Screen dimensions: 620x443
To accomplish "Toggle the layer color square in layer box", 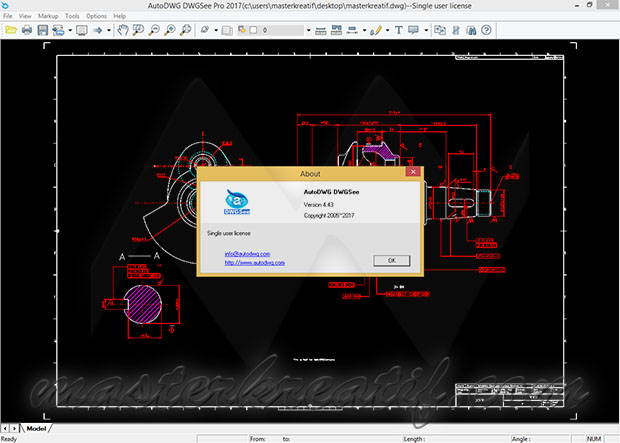I will tap(253, 30).
